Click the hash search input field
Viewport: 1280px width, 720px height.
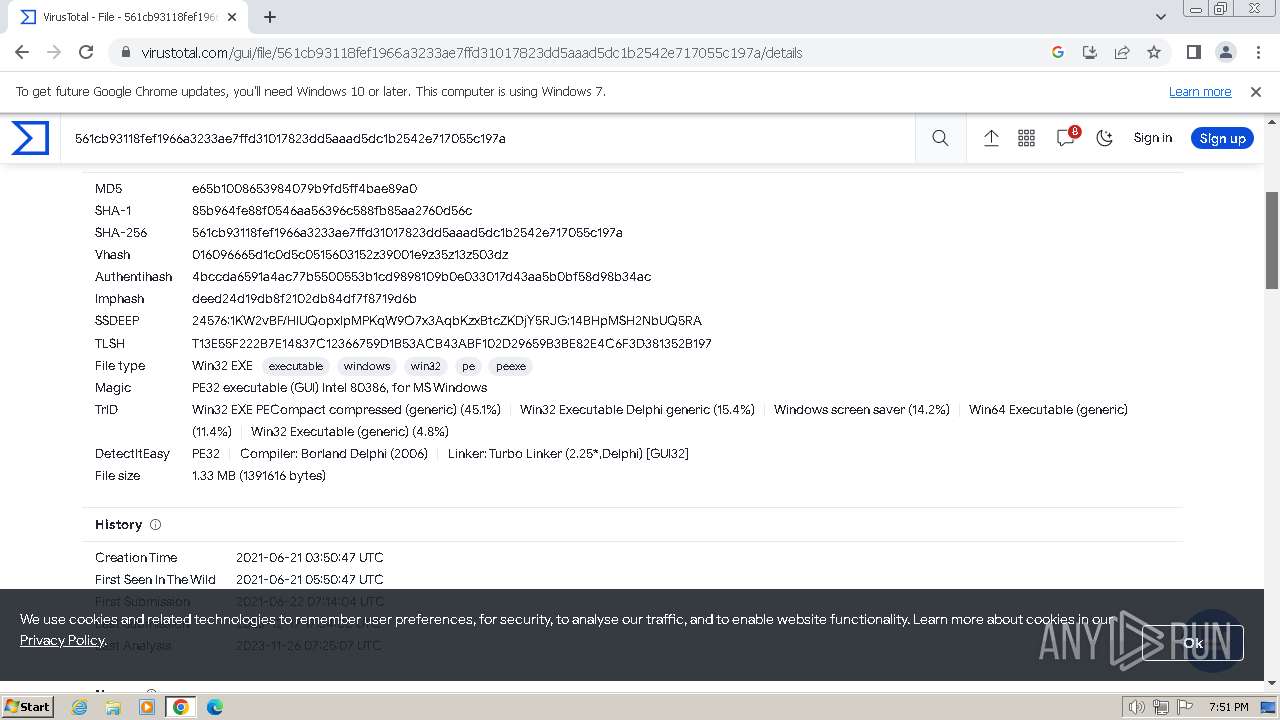coord(490,138)
